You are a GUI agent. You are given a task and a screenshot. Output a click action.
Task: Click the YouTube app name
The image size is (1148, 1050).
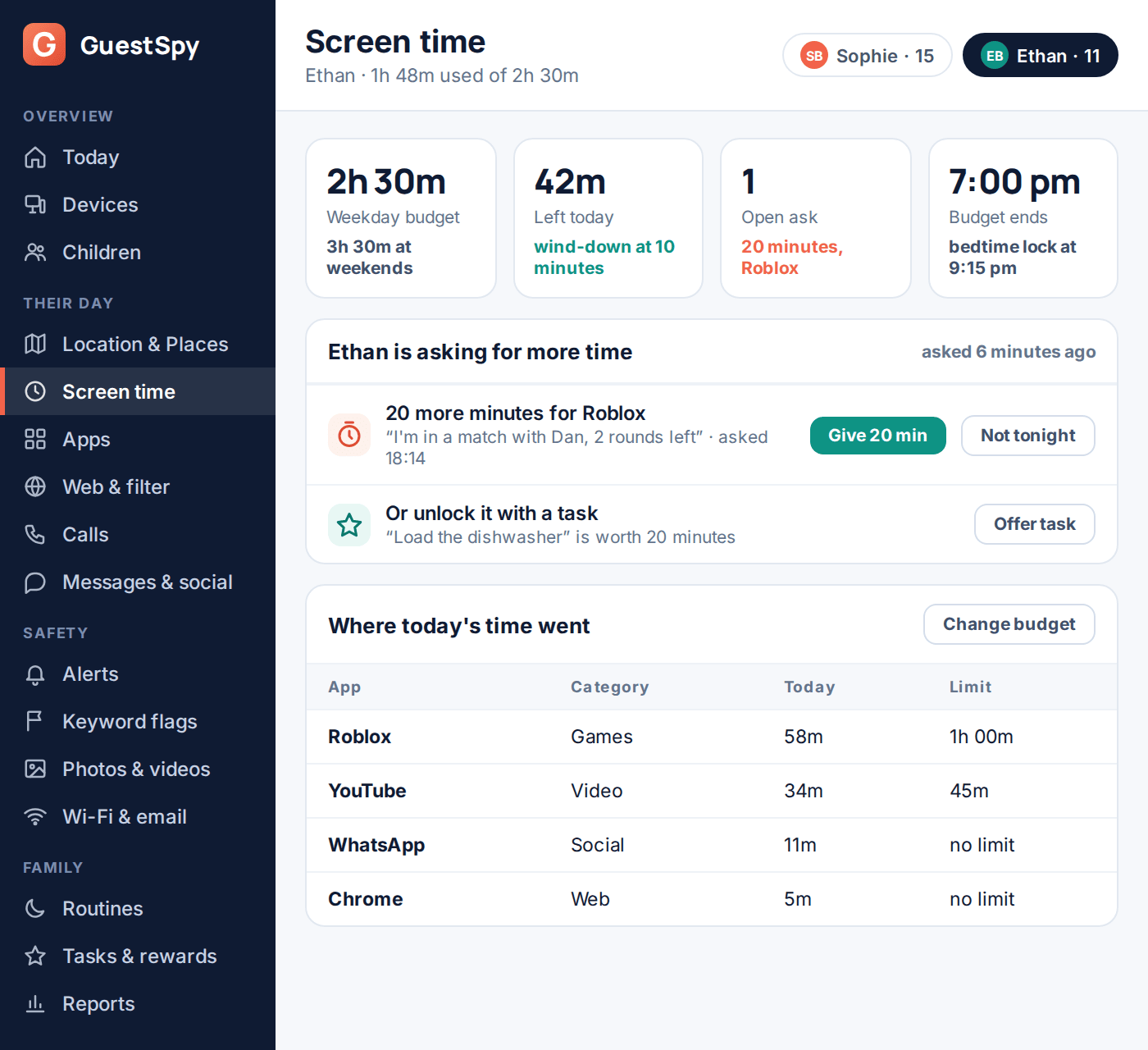[x=367, y=791]
